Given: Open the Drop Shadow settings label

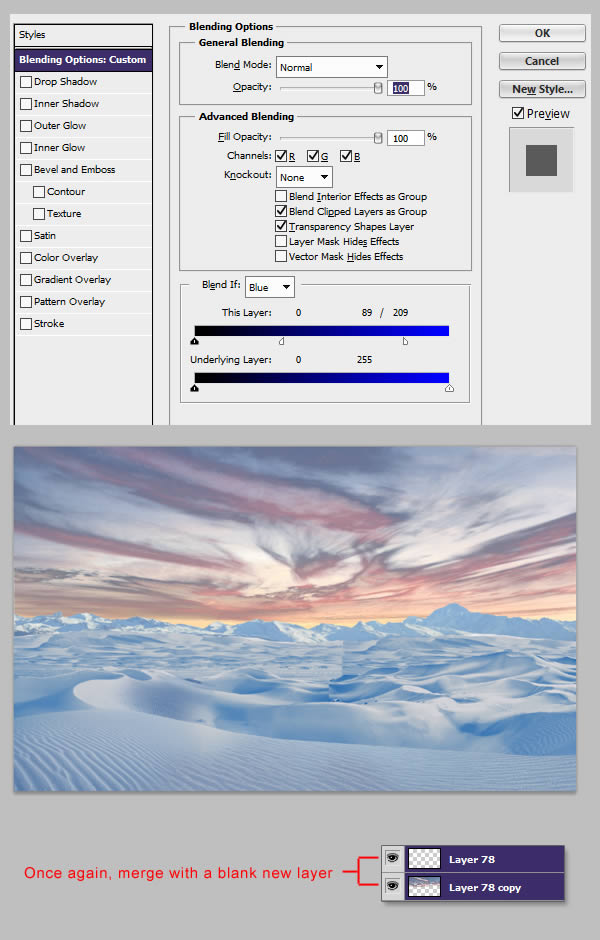Looking at the screenshot, I should [x=65, y=82].
